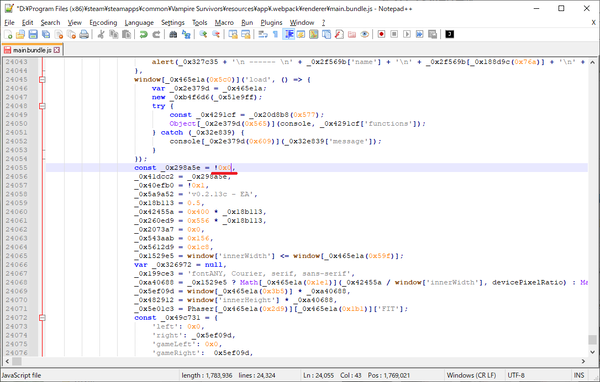
Task: Click the horizontal scrollbar left arrow
Action: click(x=7, y=361)
